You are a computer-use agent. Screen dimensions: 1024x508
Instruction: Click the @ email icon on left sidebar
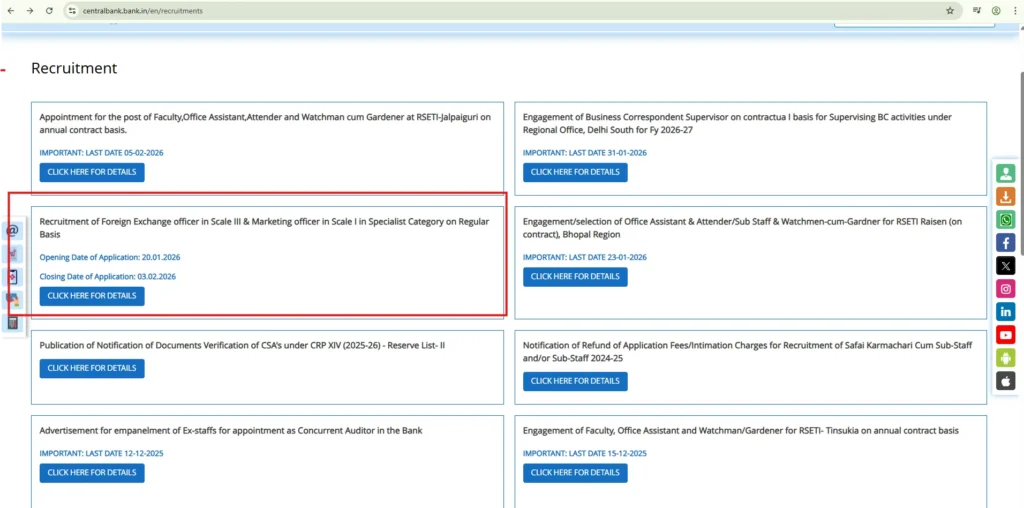[13, 230]
